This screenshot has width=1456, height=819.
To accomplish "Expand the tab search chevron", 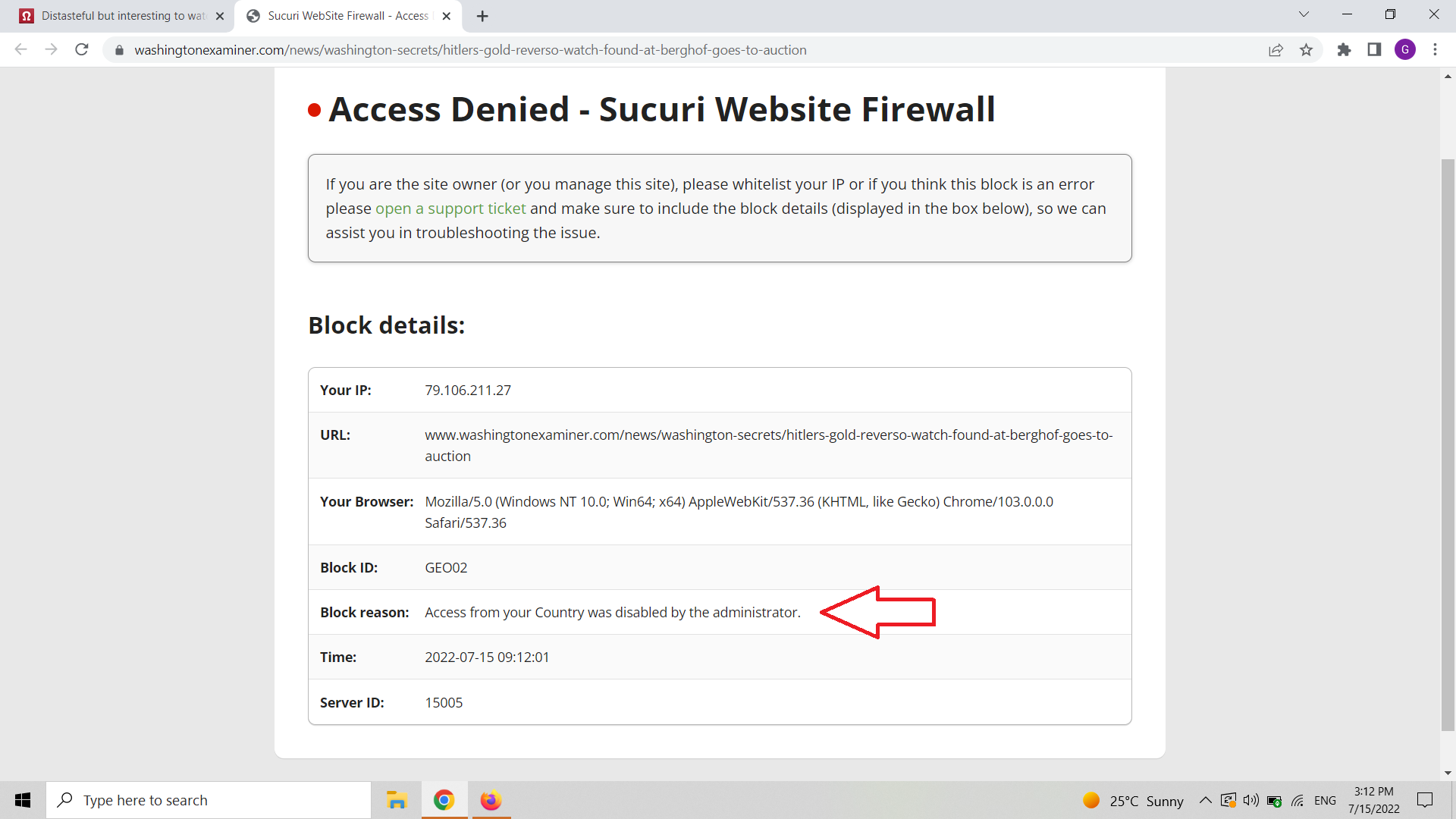I will (x=1304, y=14).
